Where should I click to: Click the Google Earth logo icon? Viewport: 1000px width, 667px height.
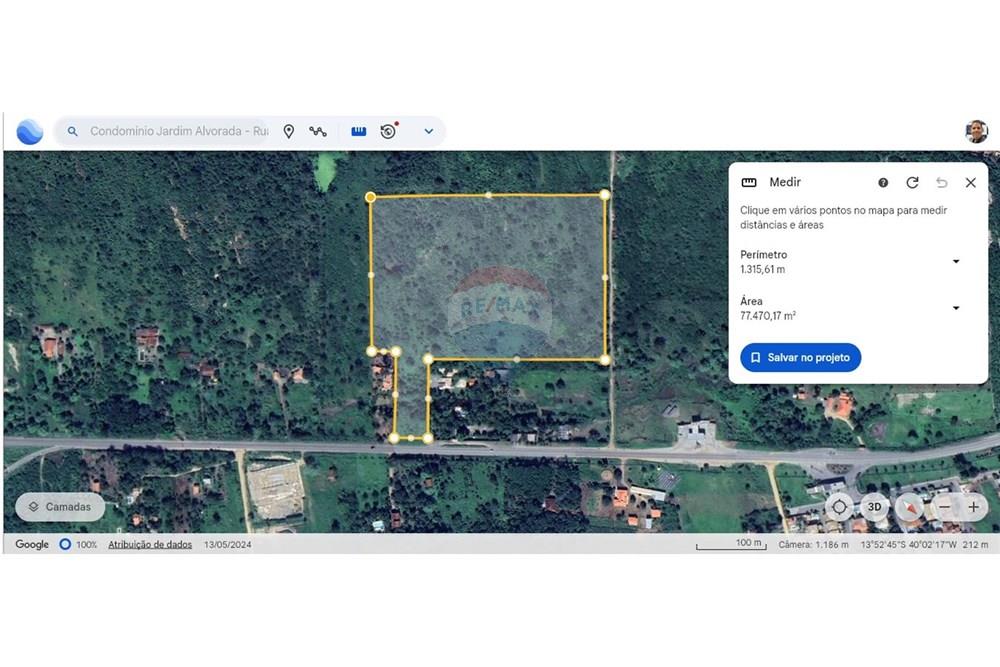click(30, 131)
